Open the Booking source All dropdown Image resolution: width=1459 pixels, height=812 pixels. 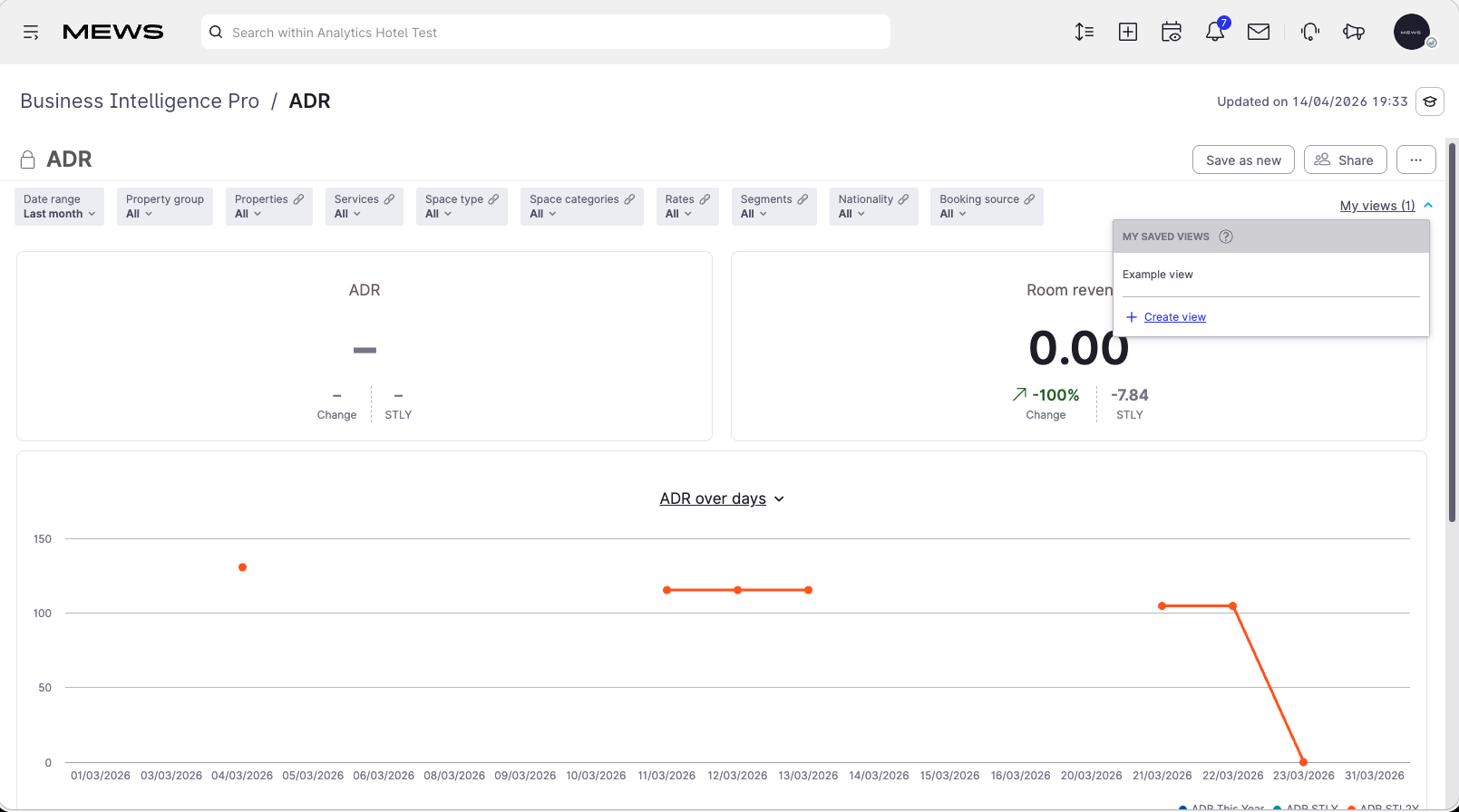(x=987, y=207)
